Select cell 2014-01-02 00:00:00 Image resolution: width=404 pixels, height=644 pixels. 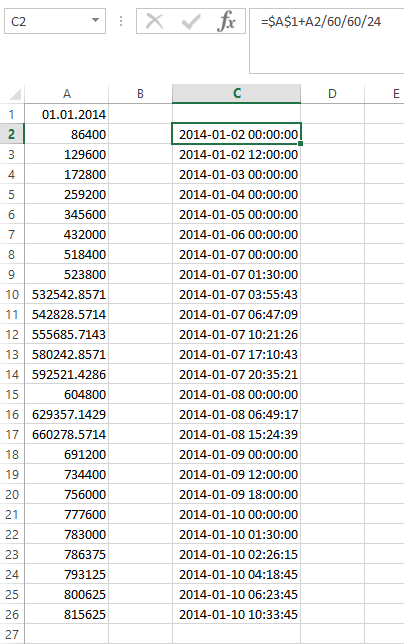click(x=236, y=134)
